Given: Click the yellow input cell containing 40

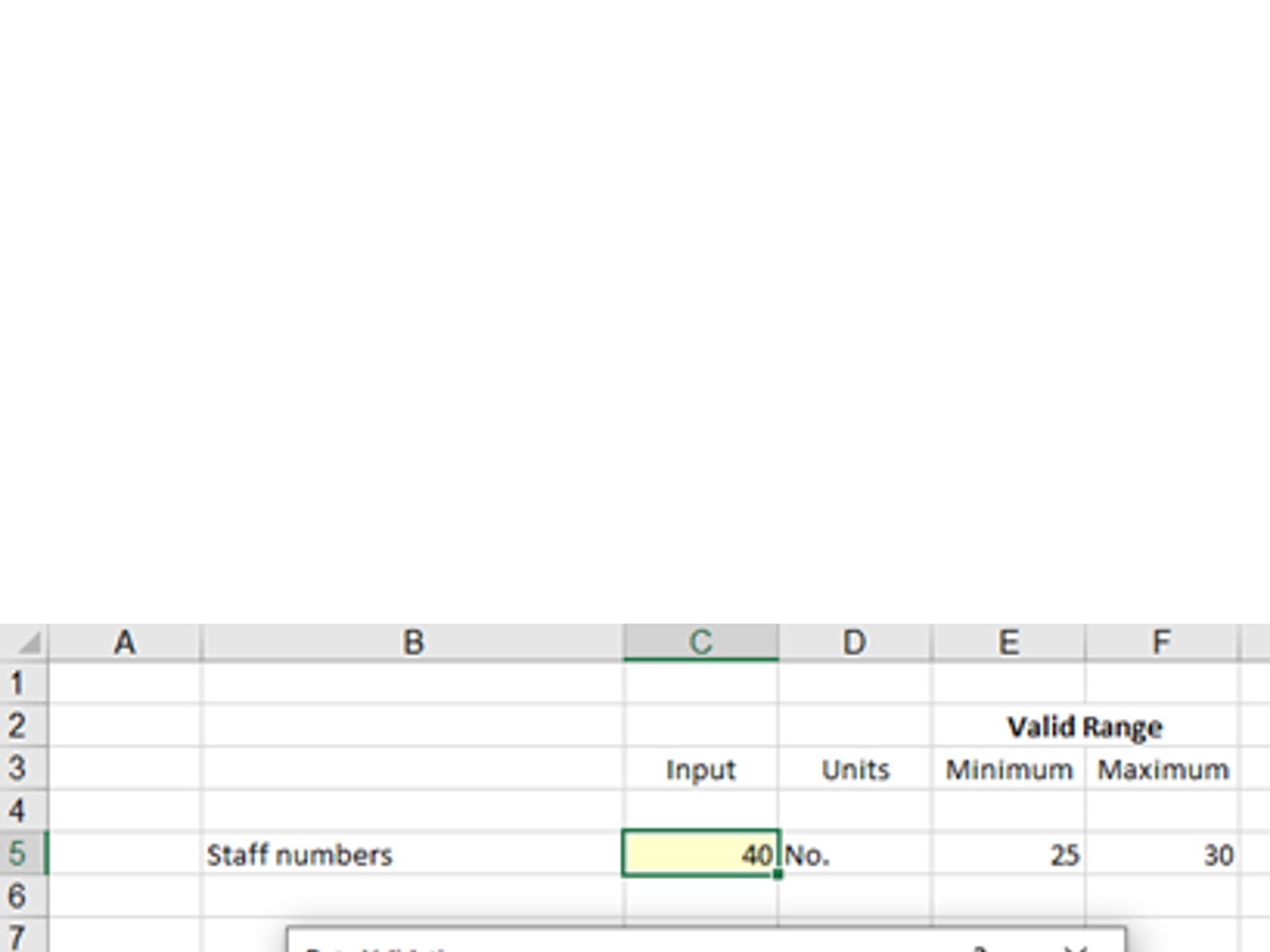Looking at the screenshot, I should tap(700, 854).
